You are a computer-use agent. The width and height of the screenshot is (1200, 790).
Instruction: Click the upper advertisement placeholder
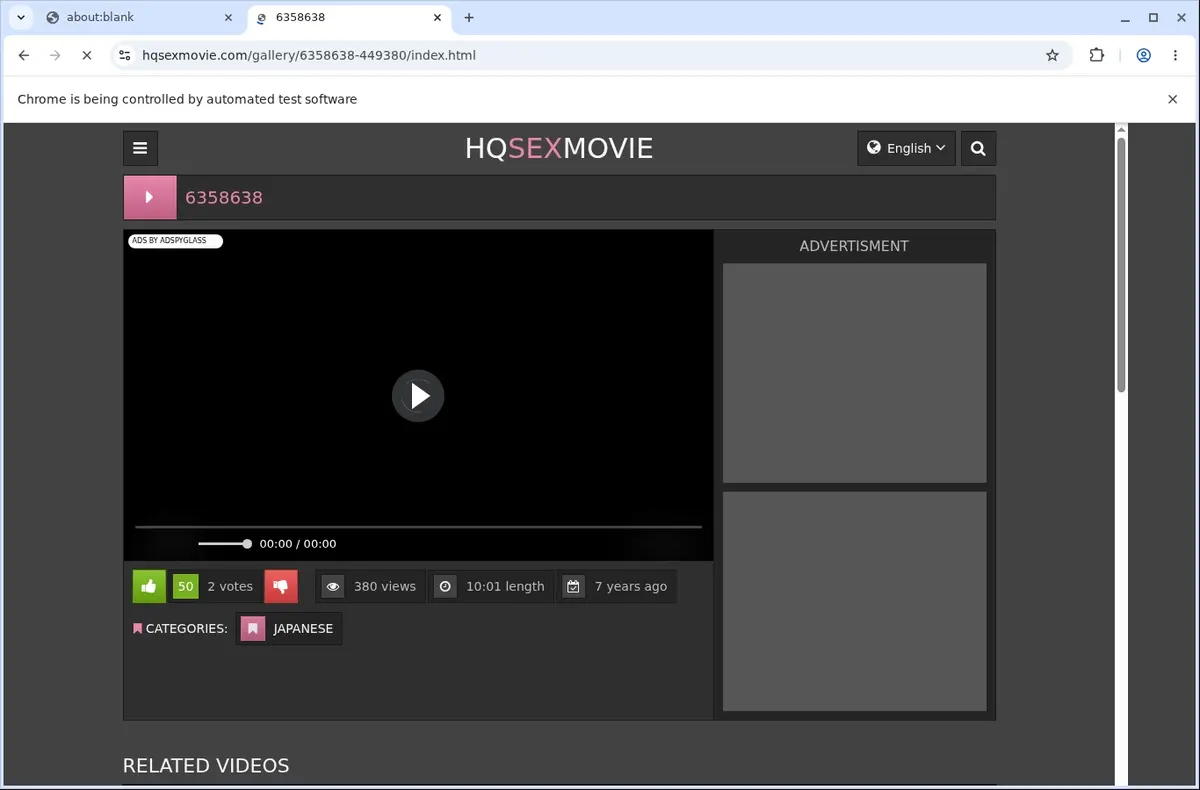click(855, 373)
